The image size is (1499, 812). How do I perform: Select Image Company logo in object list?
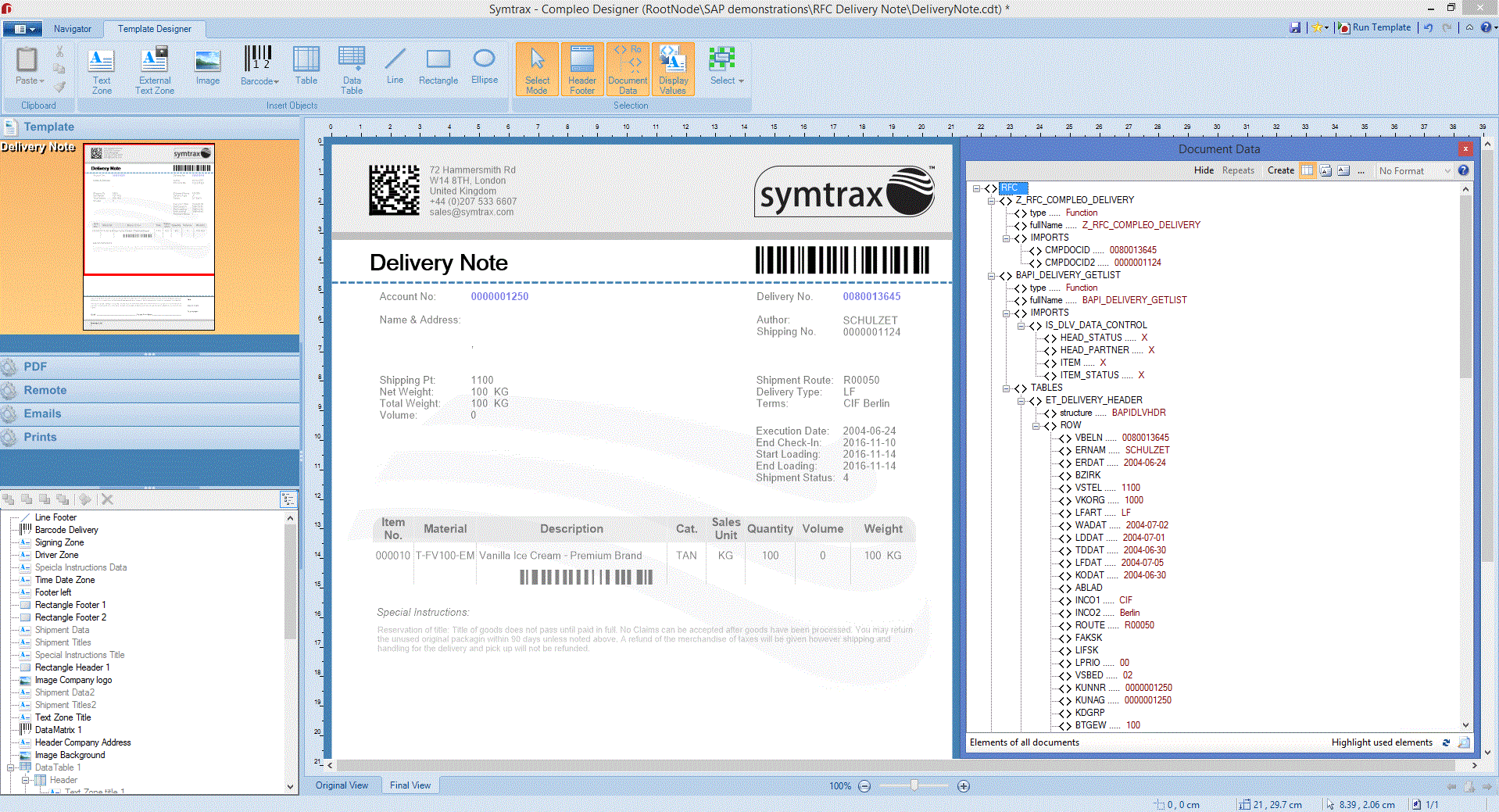[73, 680]
